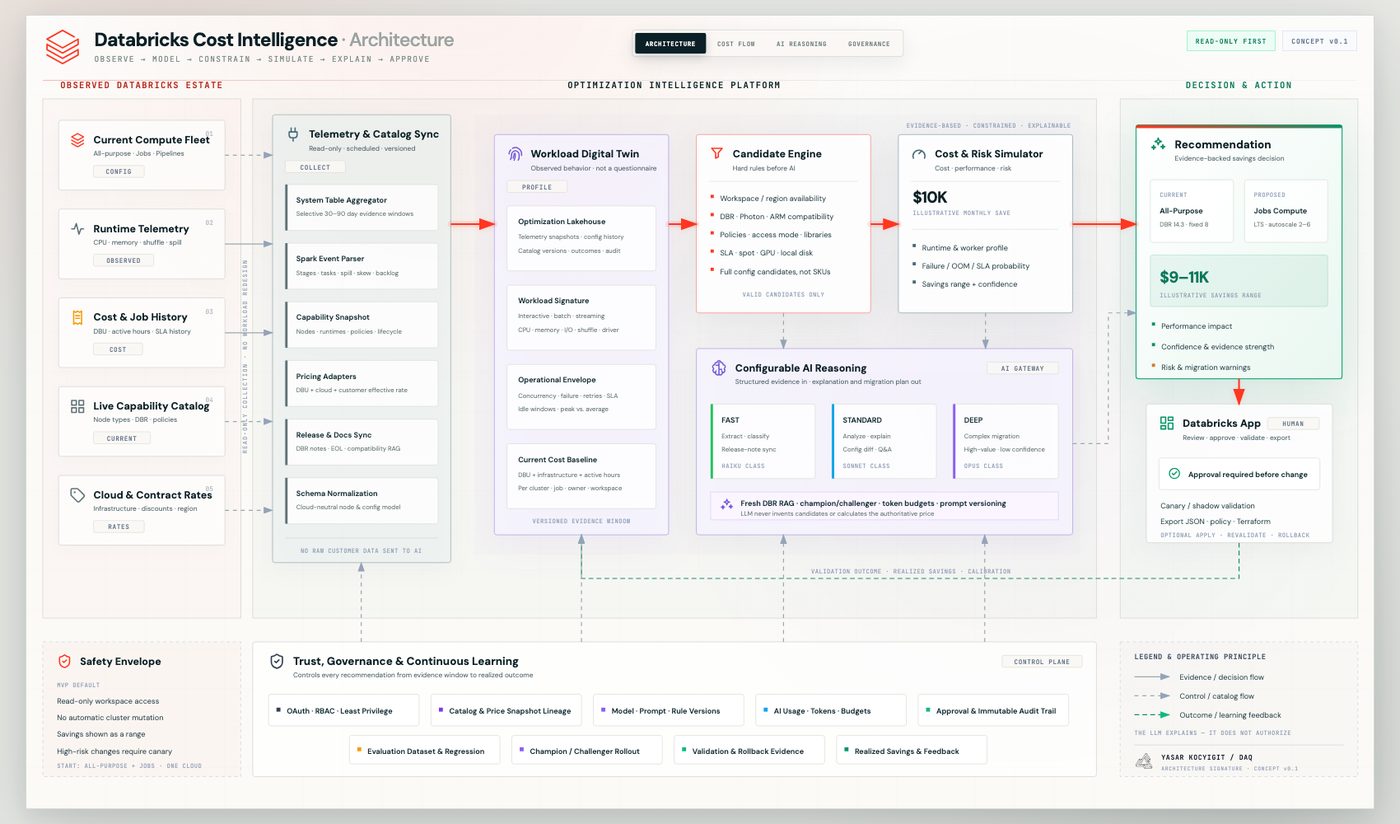Click the CONTROL PLANE badge
Image resolution: width=1400 pixels, height=824 pixels.
click(x=1042, y=661)
